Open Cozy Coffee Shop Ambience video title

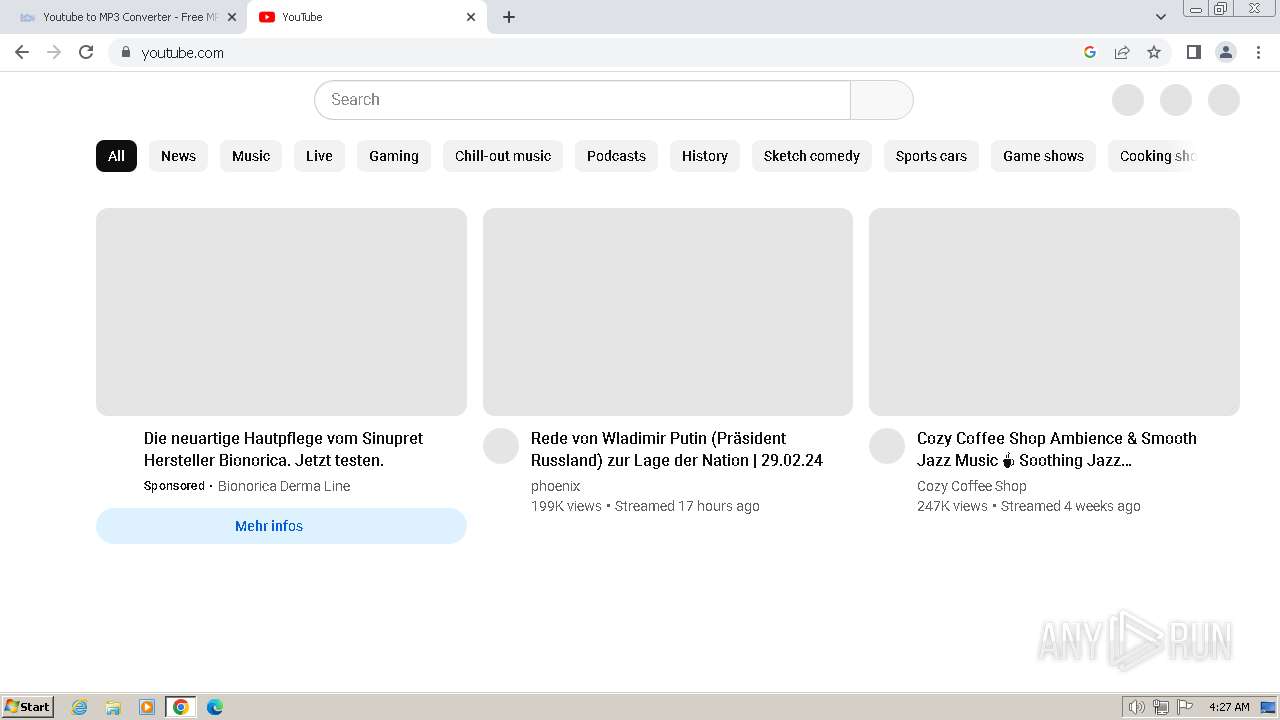tap(1057, 449)
